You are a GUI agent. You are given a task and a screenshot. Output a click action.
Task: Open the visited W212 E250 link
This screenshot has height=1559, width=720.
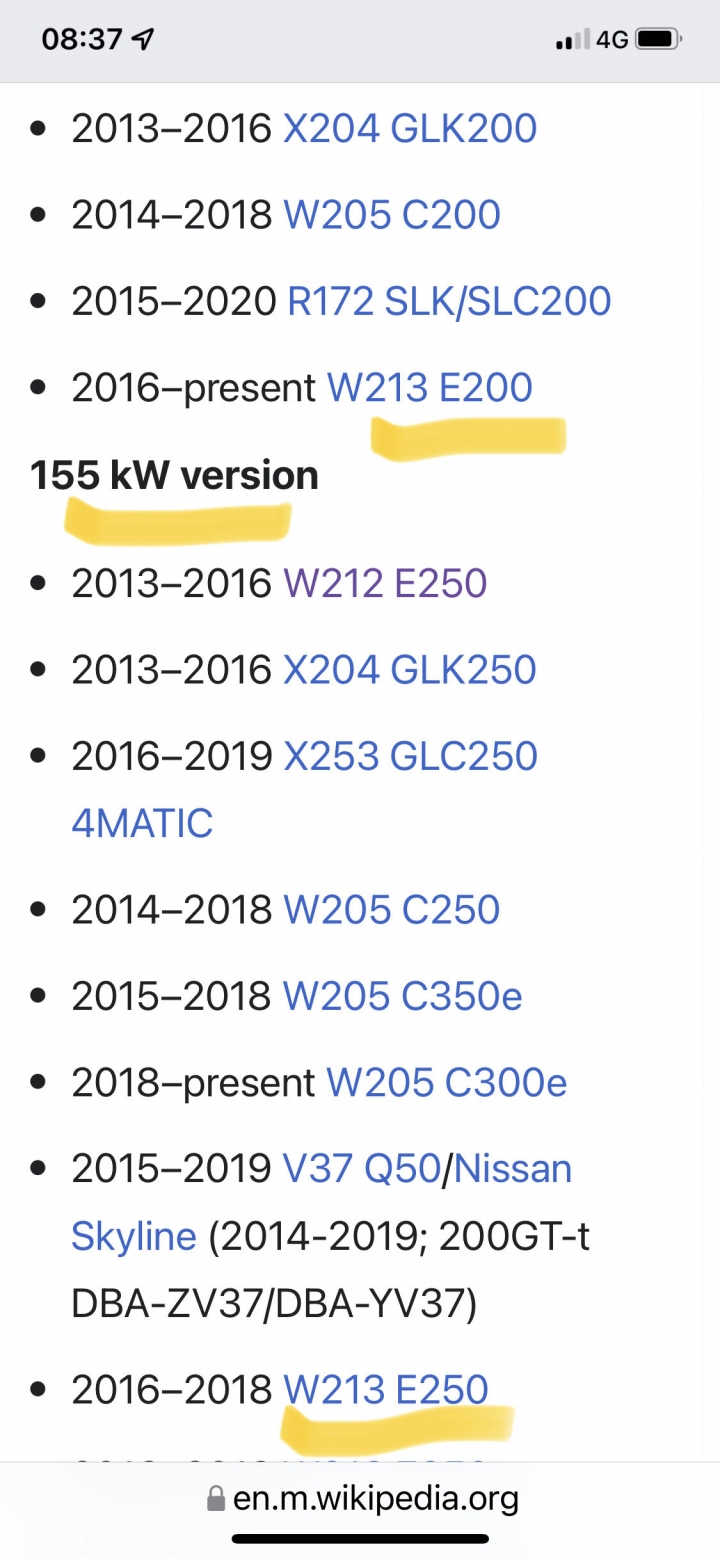385,583
